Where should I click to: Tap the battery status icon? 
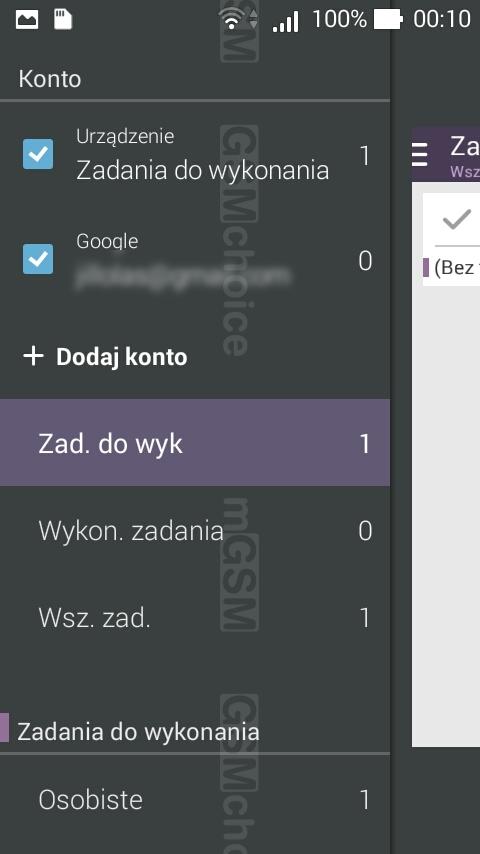pyautogui.click(x=388, y=20)
